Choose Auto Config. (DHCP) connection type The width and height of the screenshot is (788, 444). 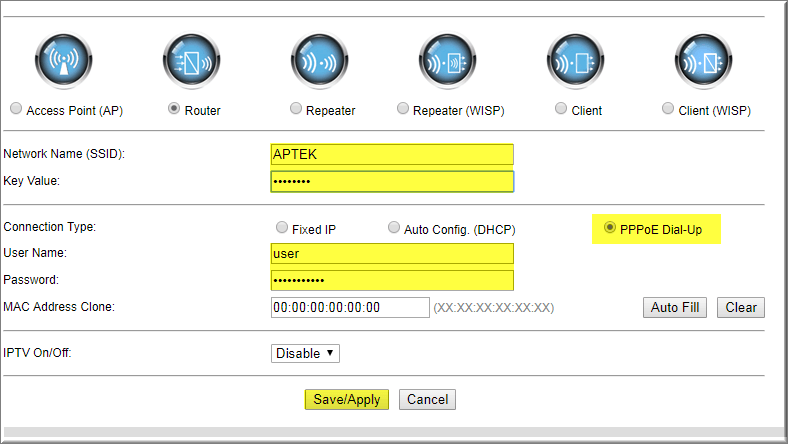coord(394,228)
